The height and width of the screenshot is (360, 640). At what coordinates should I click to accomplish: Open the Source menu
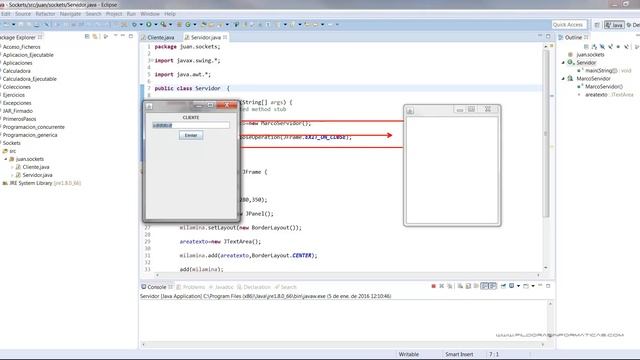click(23, 14)
